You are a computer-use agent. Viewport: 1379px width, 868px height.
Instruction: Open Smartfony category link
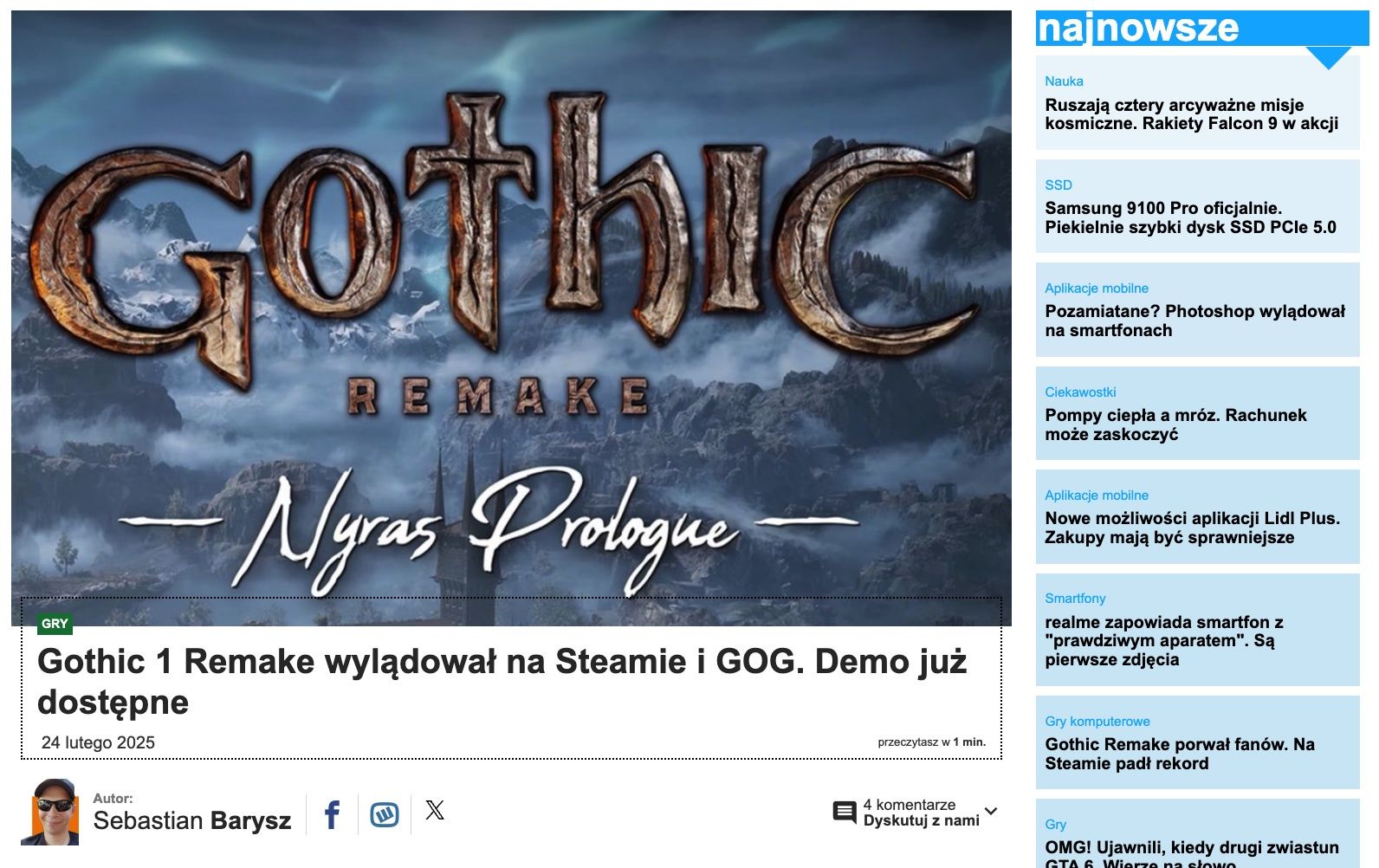1075,599
